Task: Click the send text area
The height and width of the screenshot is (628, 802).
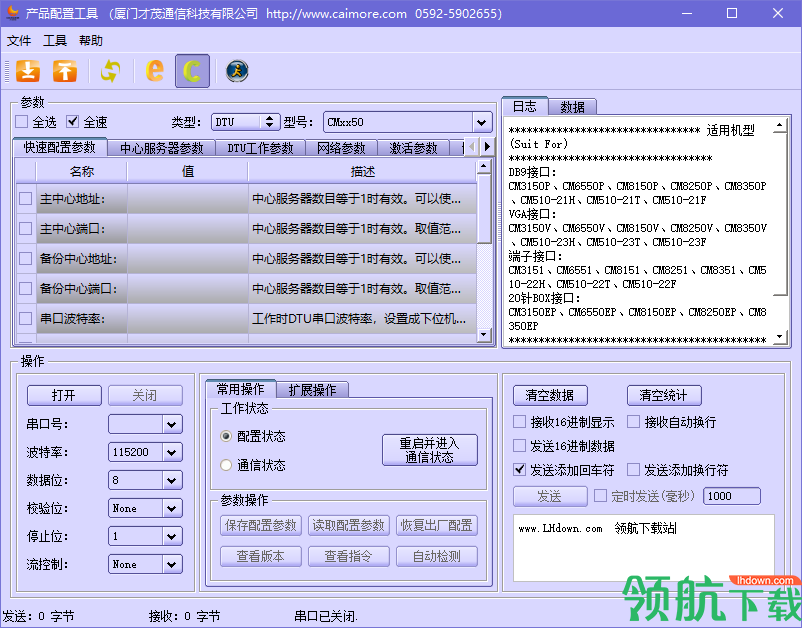Action: coord(643,548)
